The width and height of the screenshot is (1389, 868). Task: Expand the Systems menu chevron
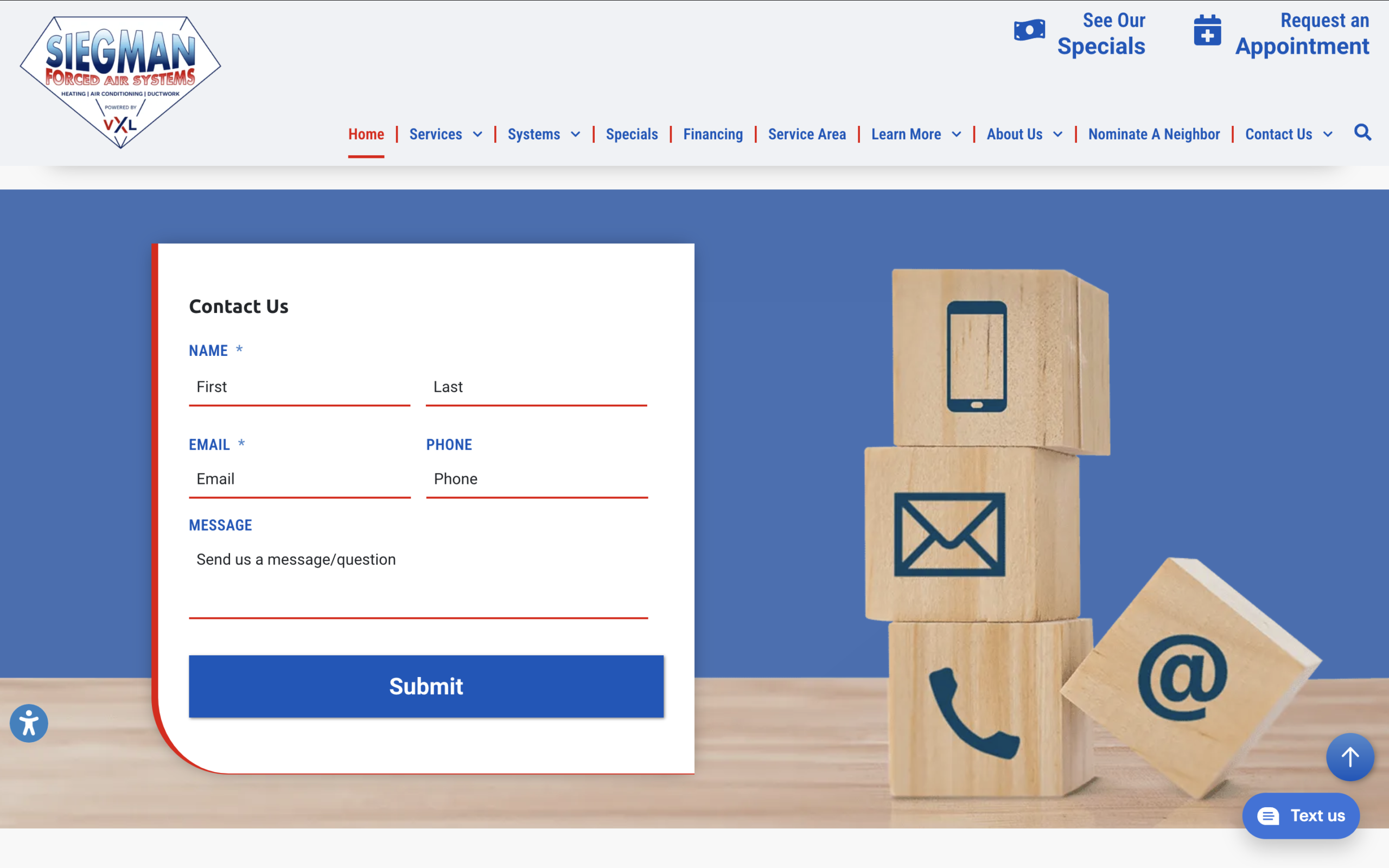[x=576, y=135]
